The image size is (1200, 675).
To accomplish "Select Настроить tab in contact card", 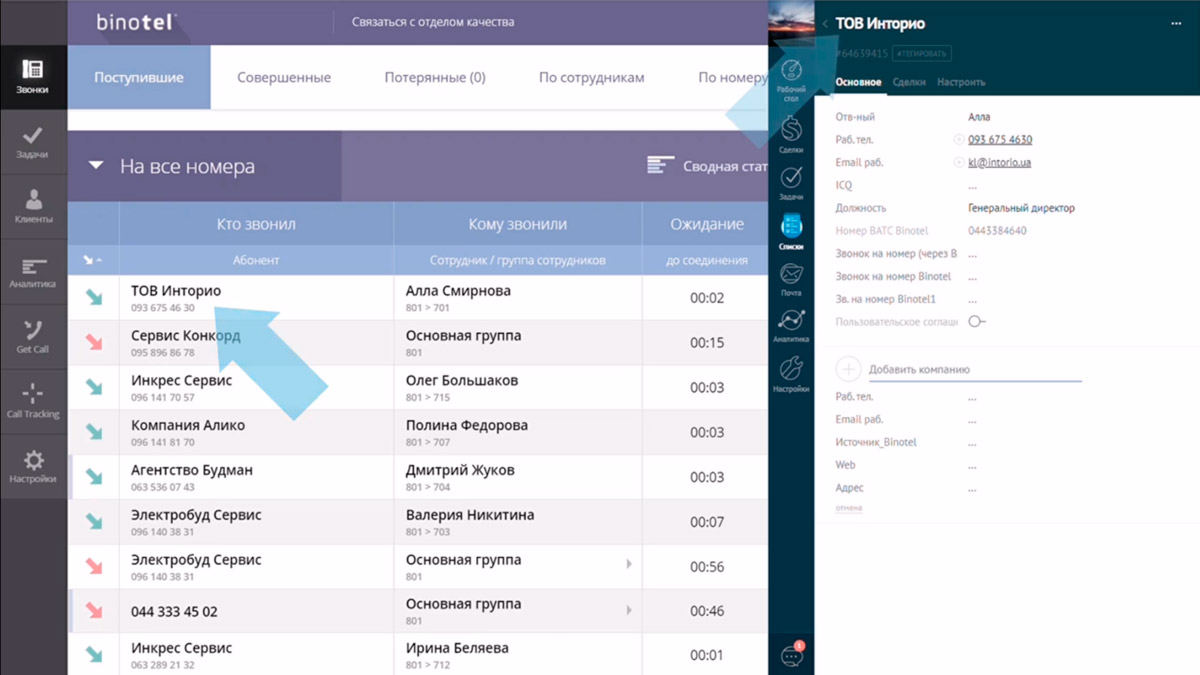I will [961, 82].
